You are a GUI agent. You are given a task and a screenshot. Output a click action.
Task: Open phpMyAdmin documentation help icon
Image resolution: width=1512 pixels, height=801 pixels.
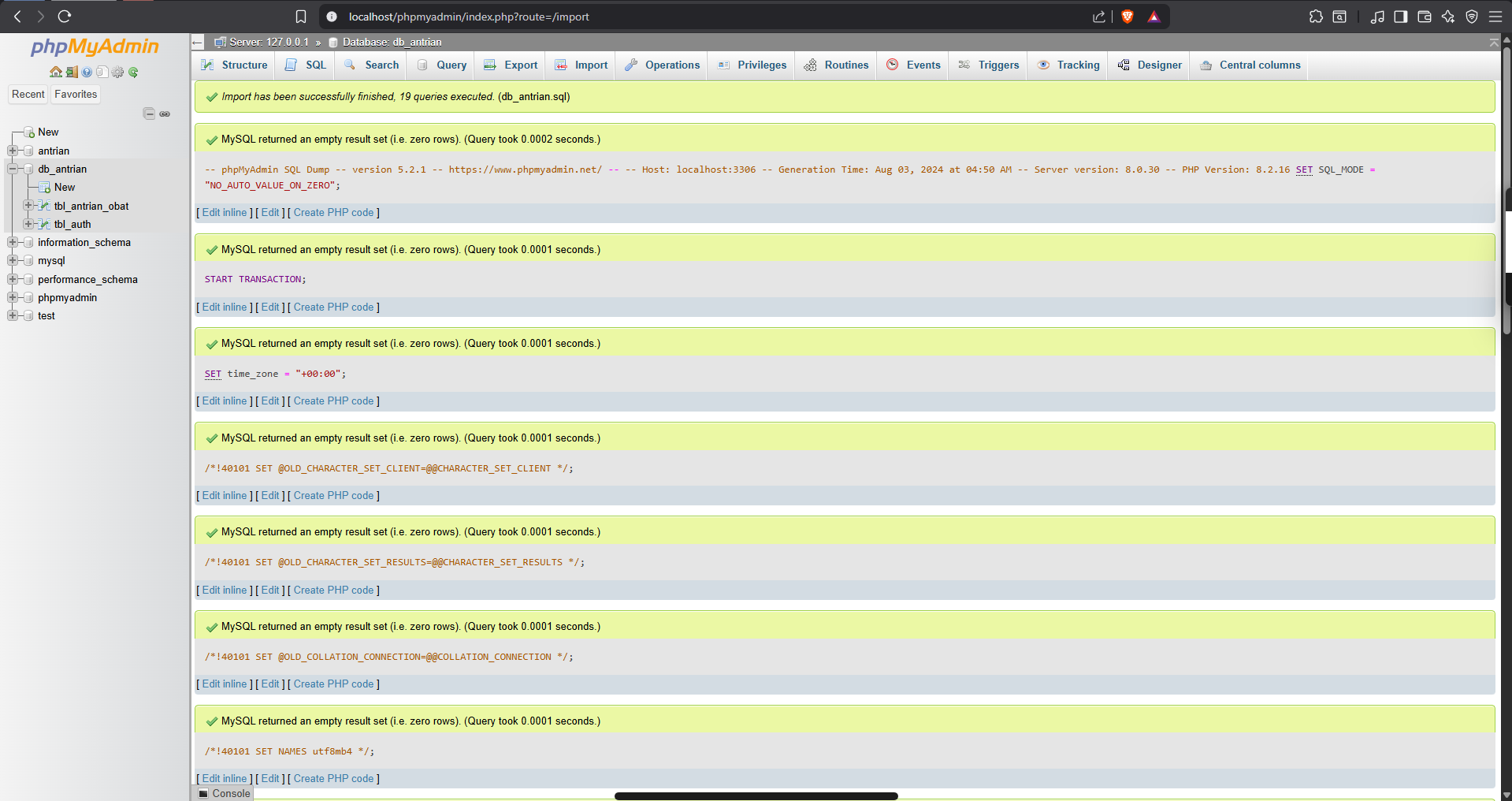click(x=87, y=73)
